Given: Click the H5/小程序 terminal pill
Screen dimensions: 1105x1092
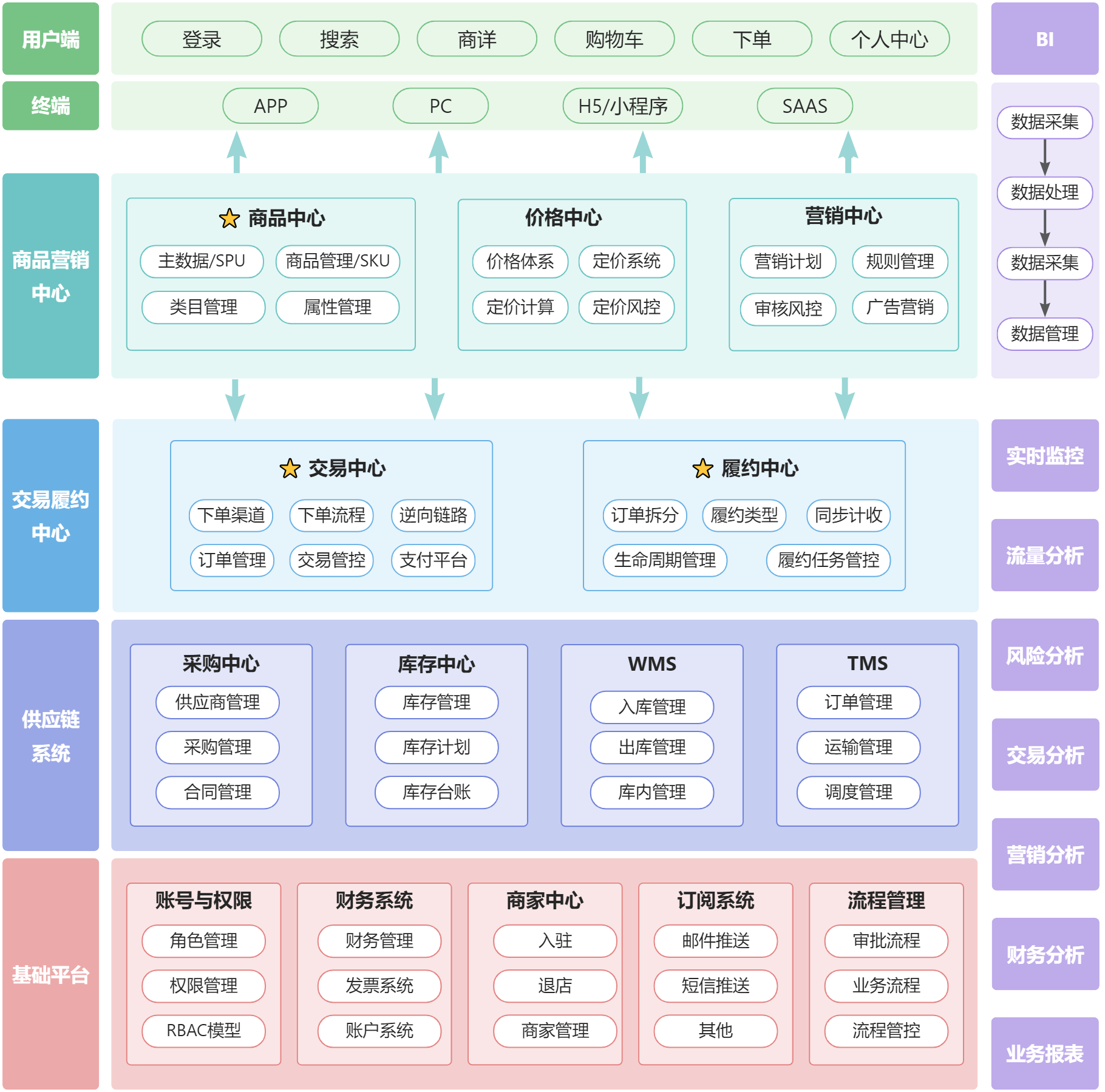Looking at the screenshot, I should (622, 106).
